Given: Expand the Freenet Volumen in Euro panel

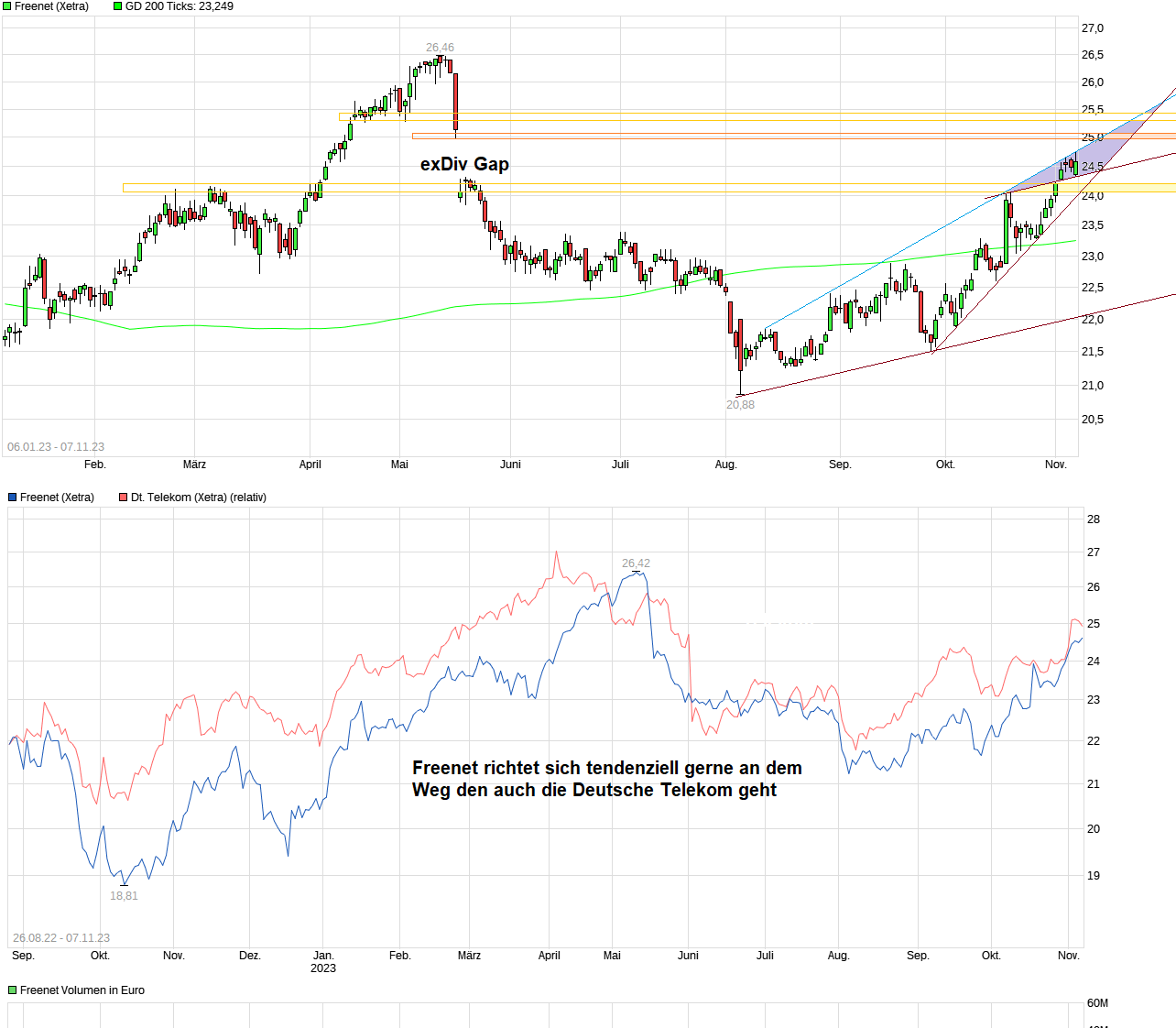Looking at the screenshot, I should click(76, 990).
